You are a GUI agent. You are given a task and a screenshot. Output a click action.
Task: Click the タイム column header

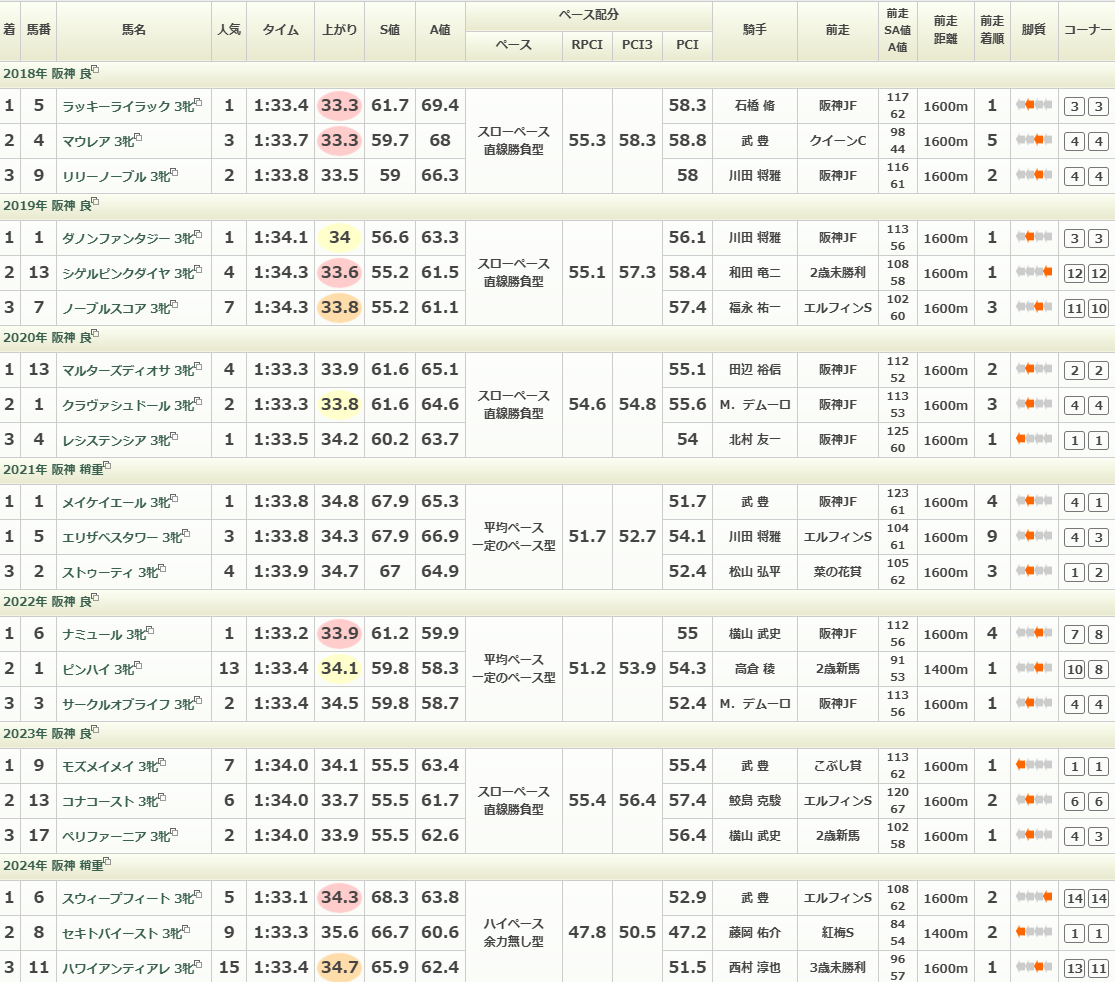[x=280, y=30]
